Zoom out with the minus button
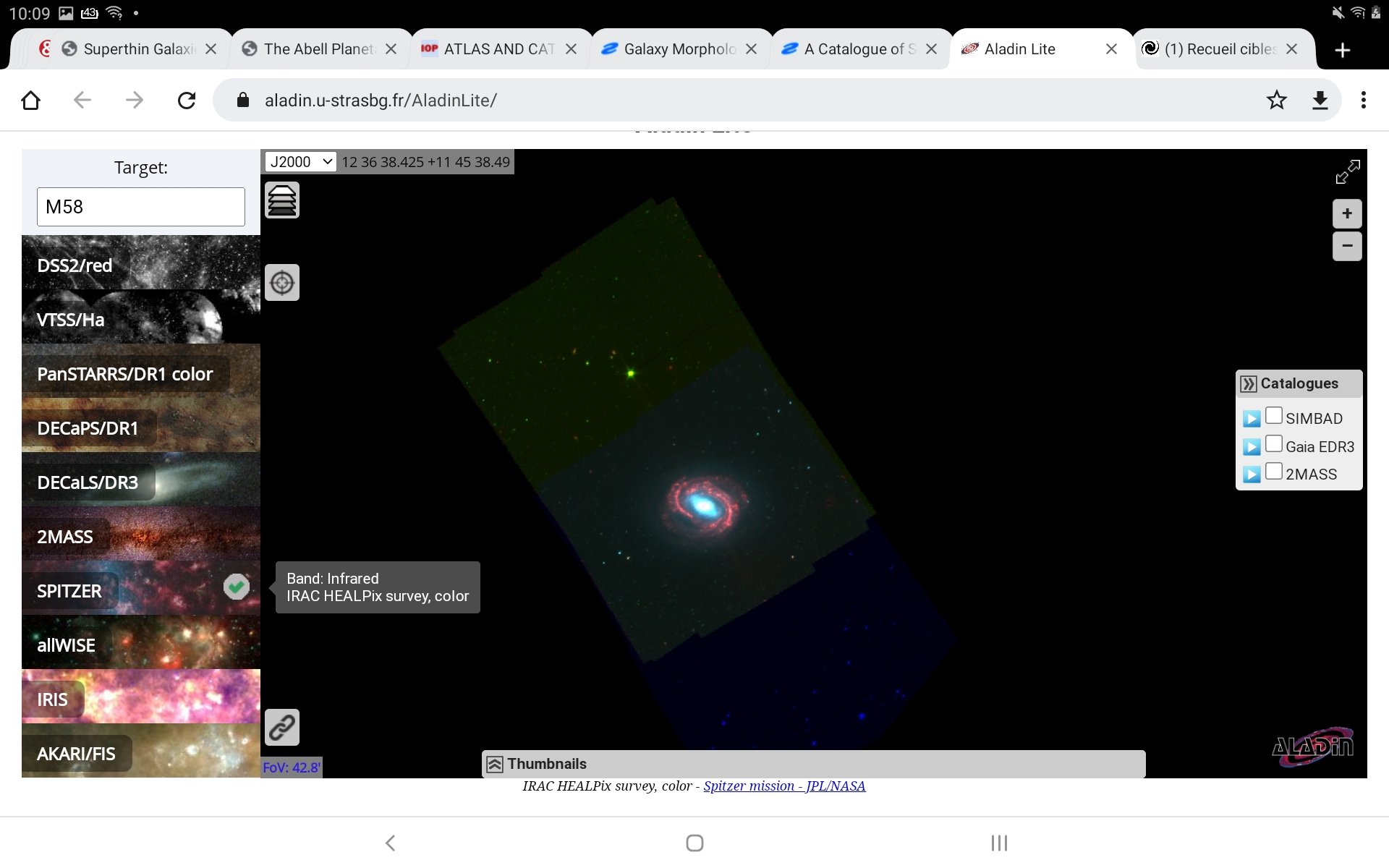Screen dimensions: 1389x868 (1347, 246)
